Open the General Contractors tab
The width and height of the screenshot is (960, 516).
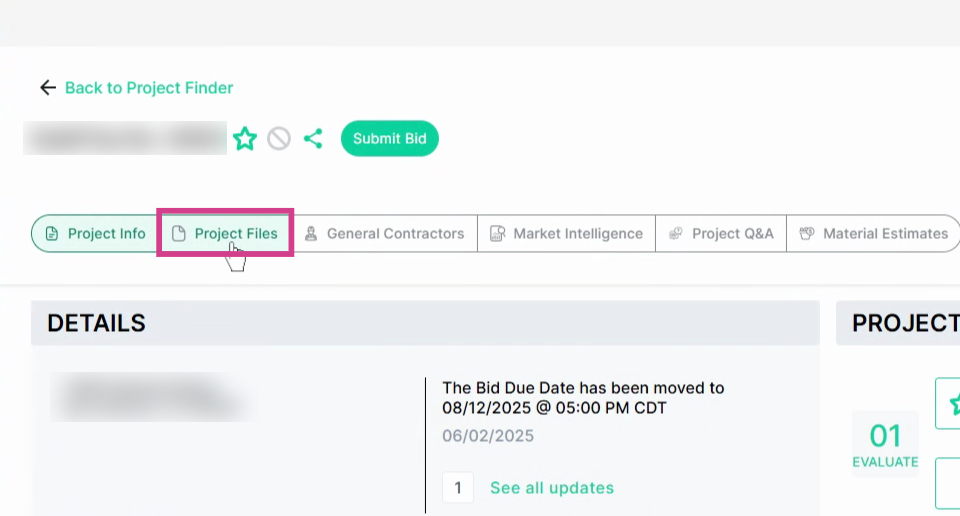384,233
